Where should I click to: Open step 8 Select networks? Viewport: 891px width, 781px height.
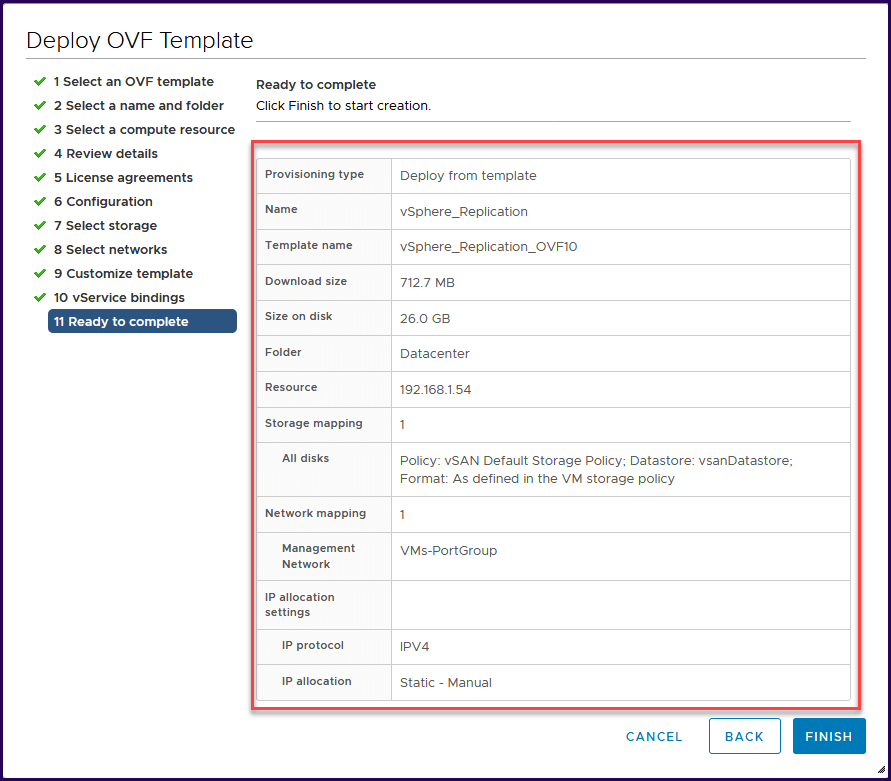pyautogui.click(x=110, y=250)
